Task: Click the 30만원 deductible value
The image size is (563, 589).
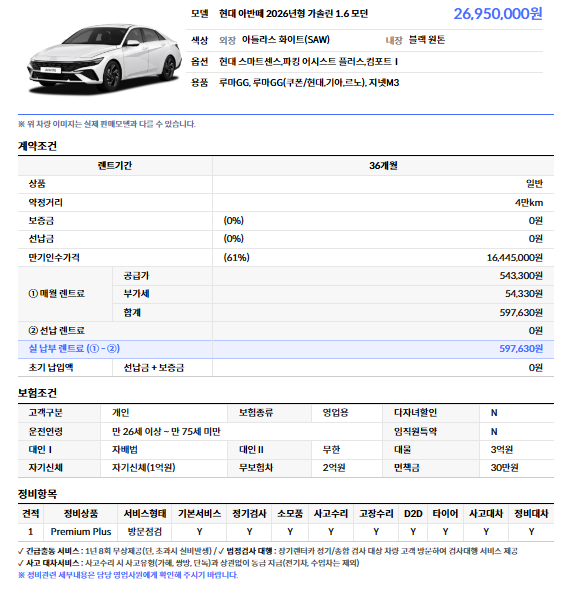Action: (x=504, y=468)
